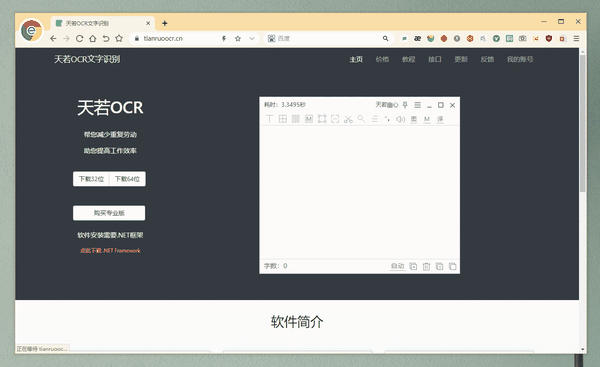Click the comma punctuation icon in OCR toolbar
Image resolution: width=600 pixels, height=367 pixels.
[387, 119]
